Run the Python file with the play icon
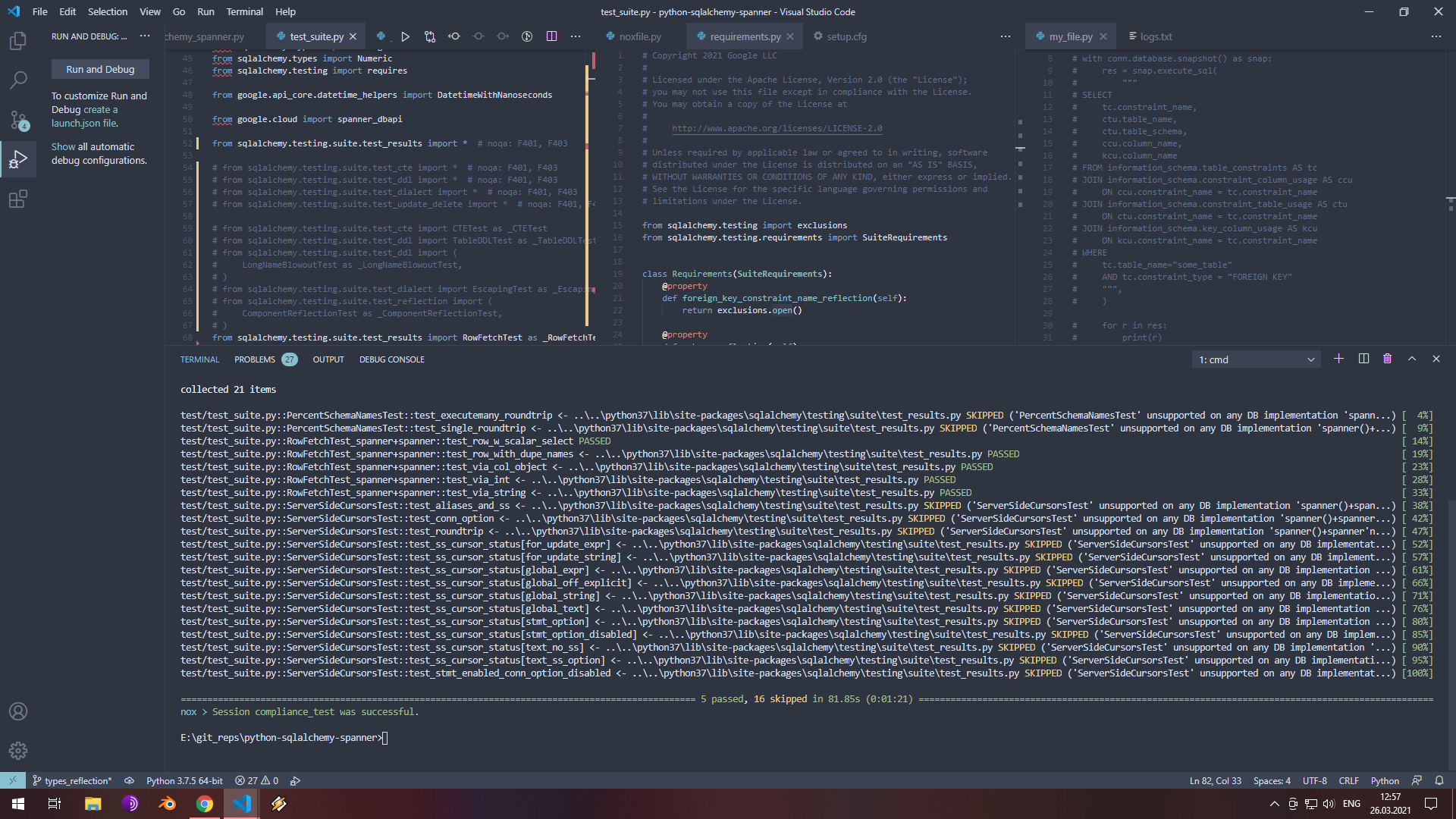Image resolution: width=1456 pixels, height=819 pixels. (x=406, y=36)
